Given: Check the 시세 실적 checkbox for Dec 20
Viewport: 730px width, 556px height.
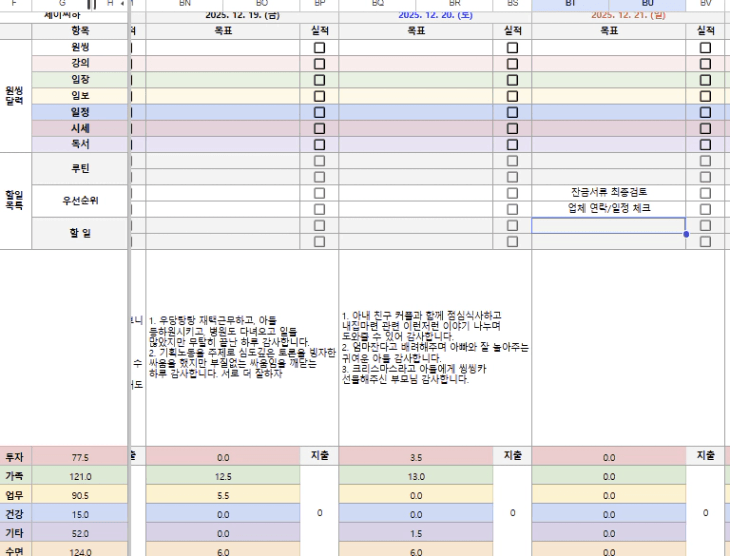Looking at the screenshot, I should [512, 128].
